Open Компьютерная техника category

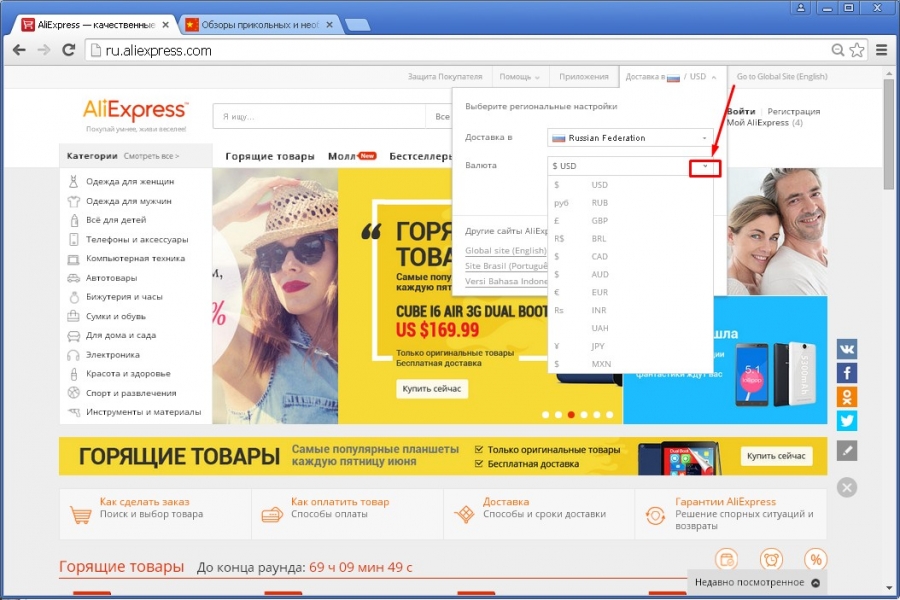click(x=135, y=258)
